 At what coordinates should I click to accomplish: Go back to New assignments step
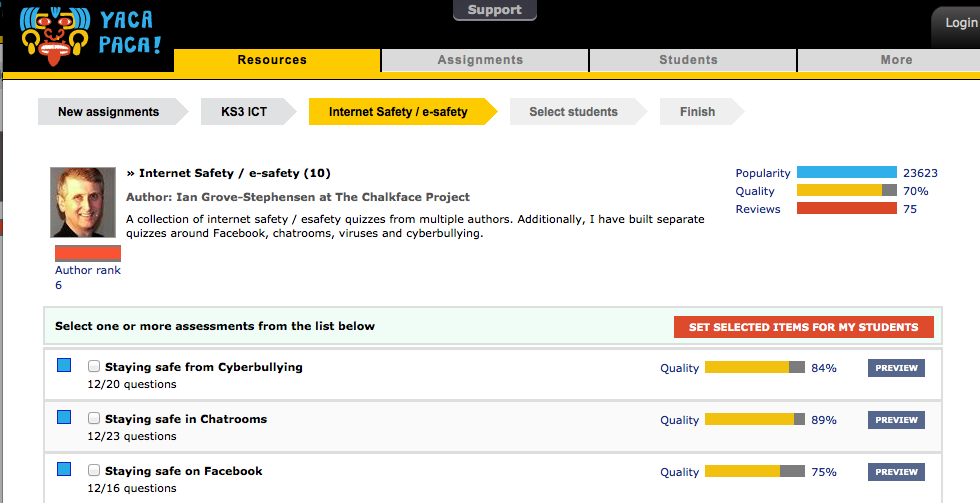tap(108, 112)
